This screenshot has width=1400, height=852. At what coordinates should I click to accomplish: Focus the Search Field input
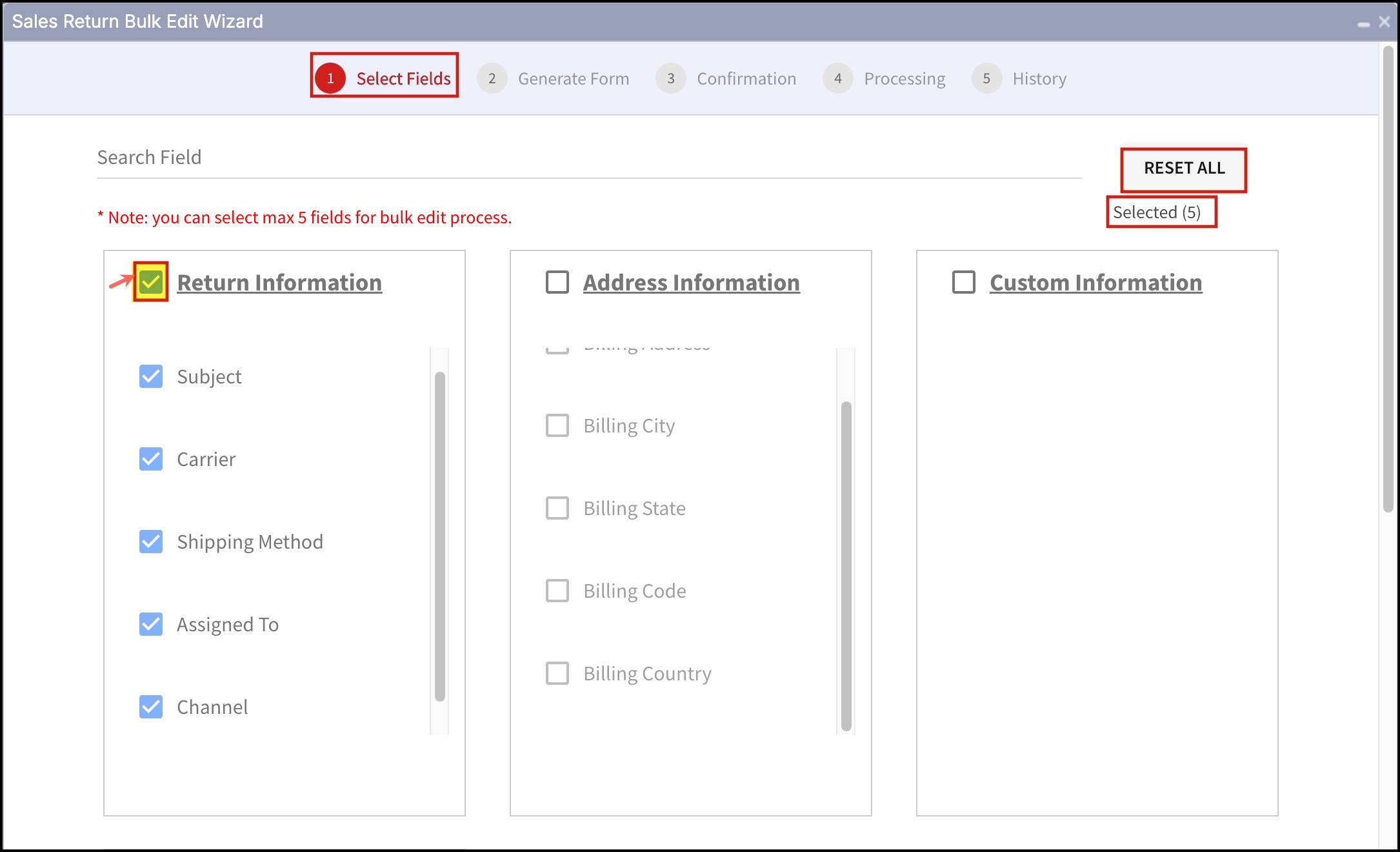tap(588, 157)
